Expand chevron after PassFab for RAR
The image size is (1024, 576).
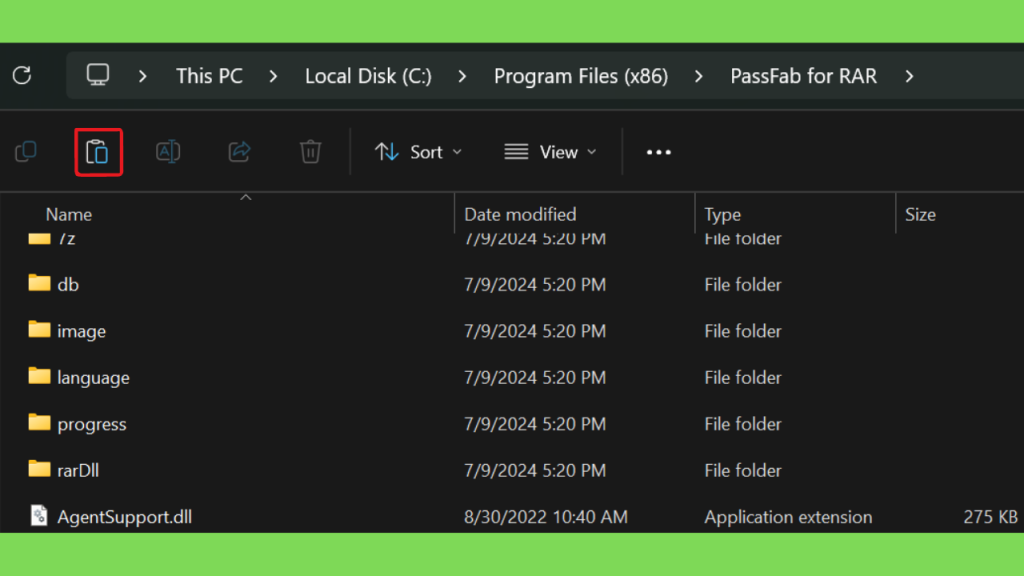pos(909,76)
